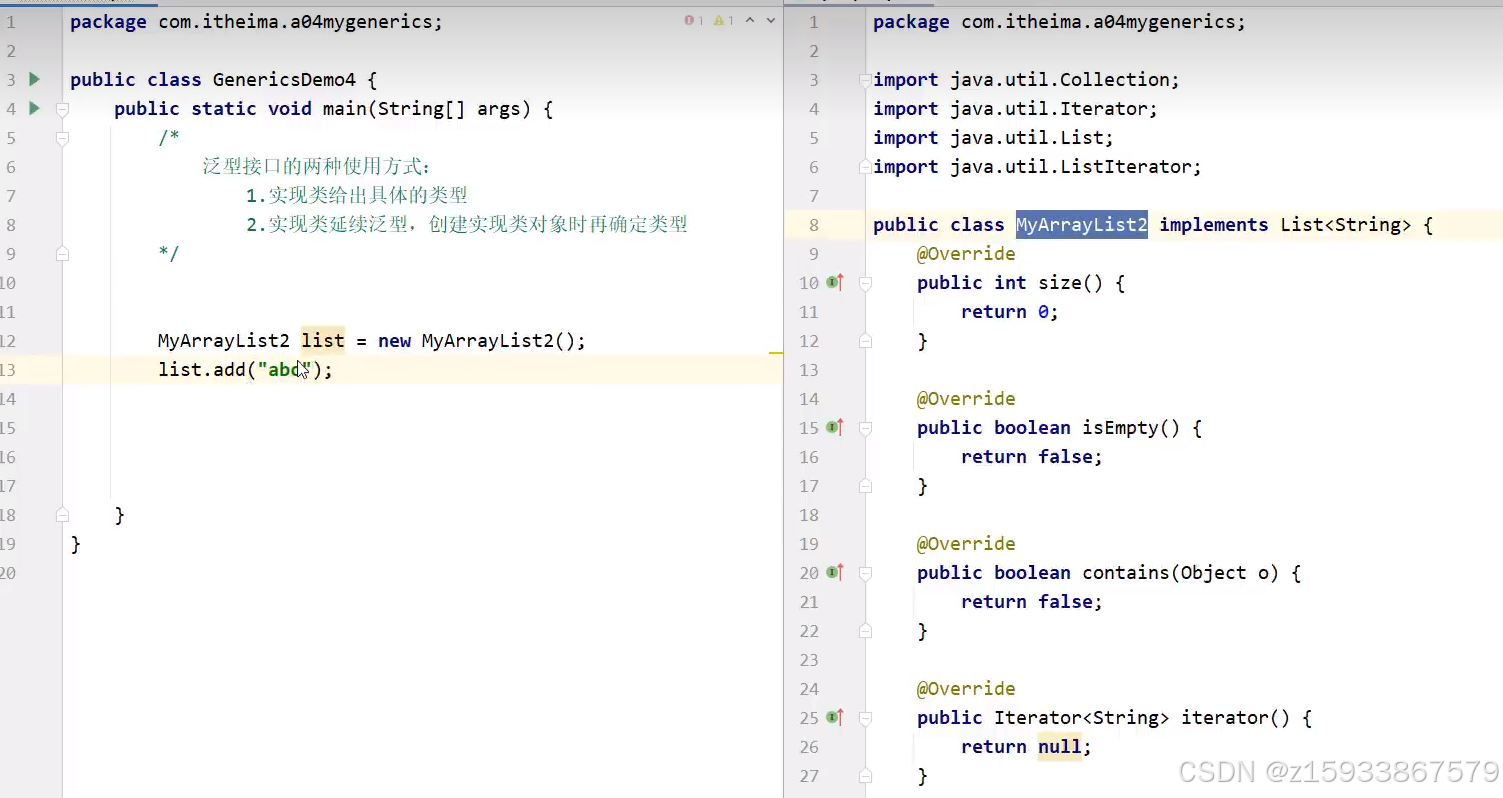Image resolution: width=1503 pixels, height=798 pixels.
Task: Click return 0 statement
Action: pos(1009,312)
